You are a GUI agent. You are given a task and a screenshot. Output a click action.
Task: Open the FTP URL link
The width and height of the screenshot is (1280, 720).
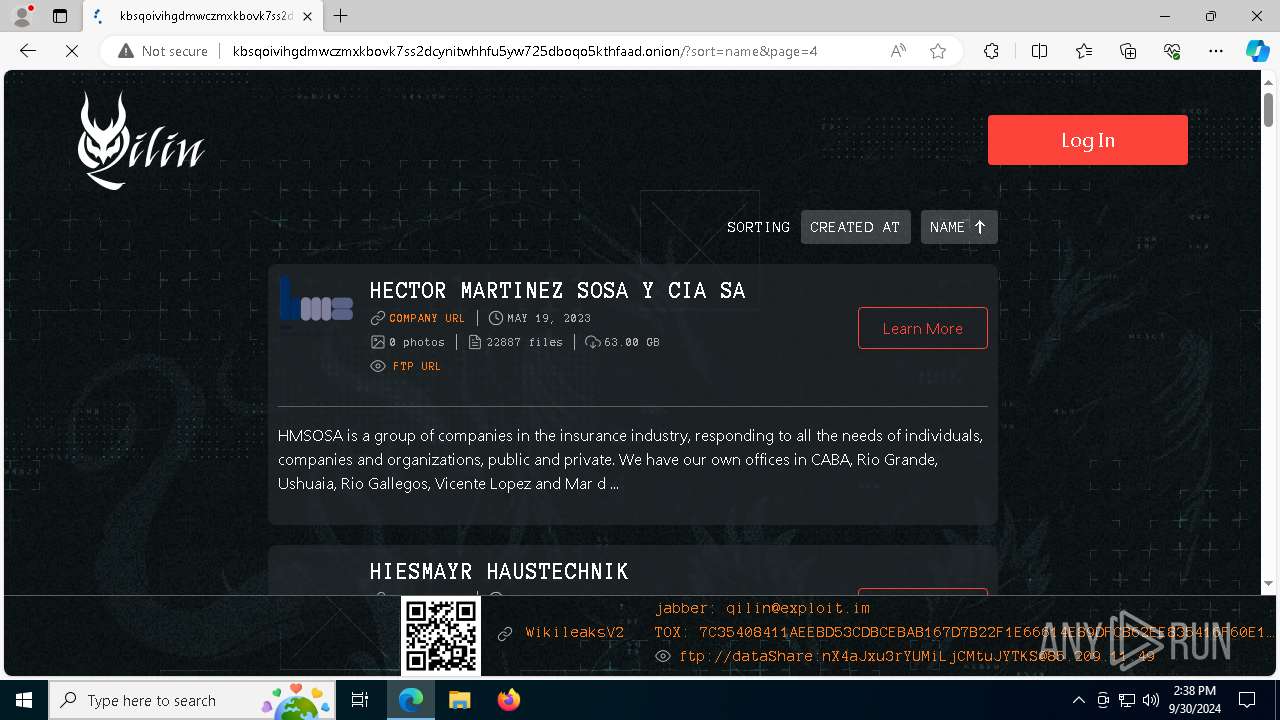[417, 366]
